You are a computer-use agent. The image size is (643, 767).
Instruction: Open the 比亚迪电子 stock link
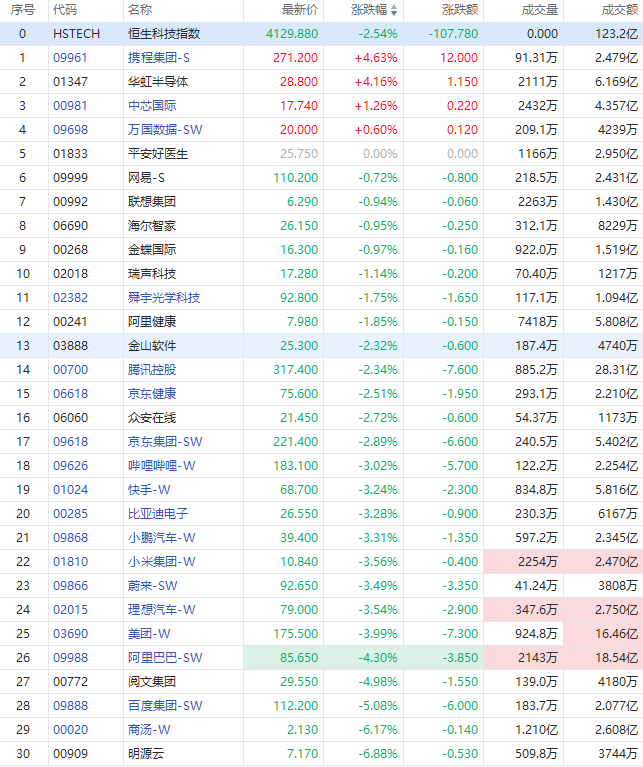point(158,513)
